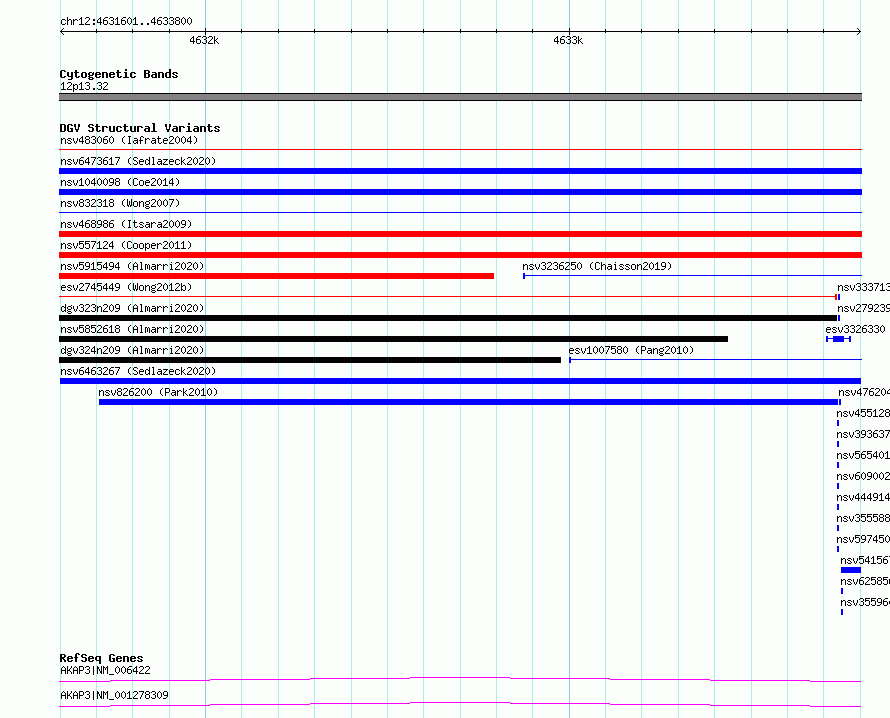The width and height of the screenshot is (890, 718).
Task: Select the nsv355588 variant label
Action: tap(863, 518)
